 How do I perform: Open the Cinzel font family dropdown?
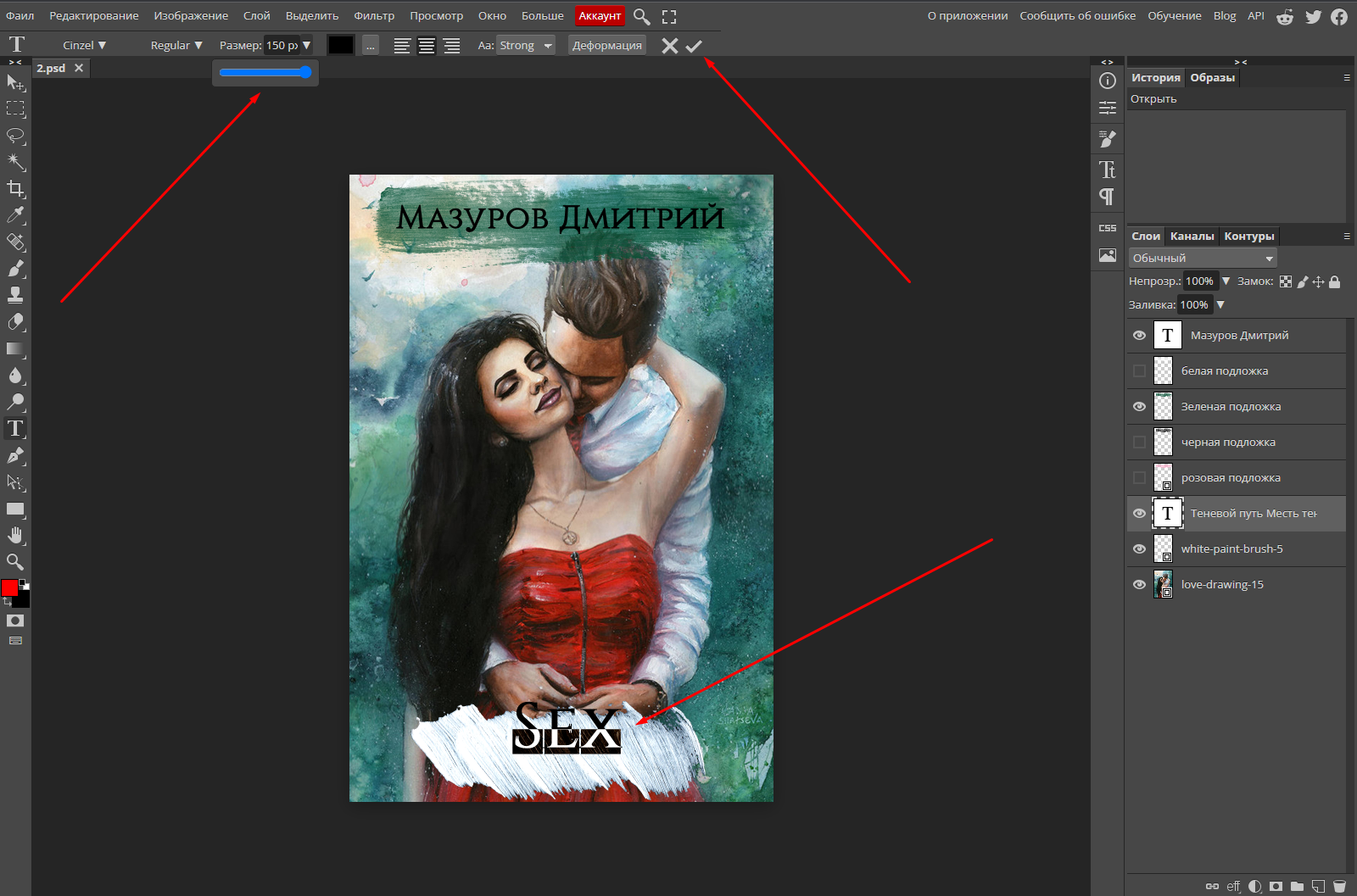(x=84, y=46)
